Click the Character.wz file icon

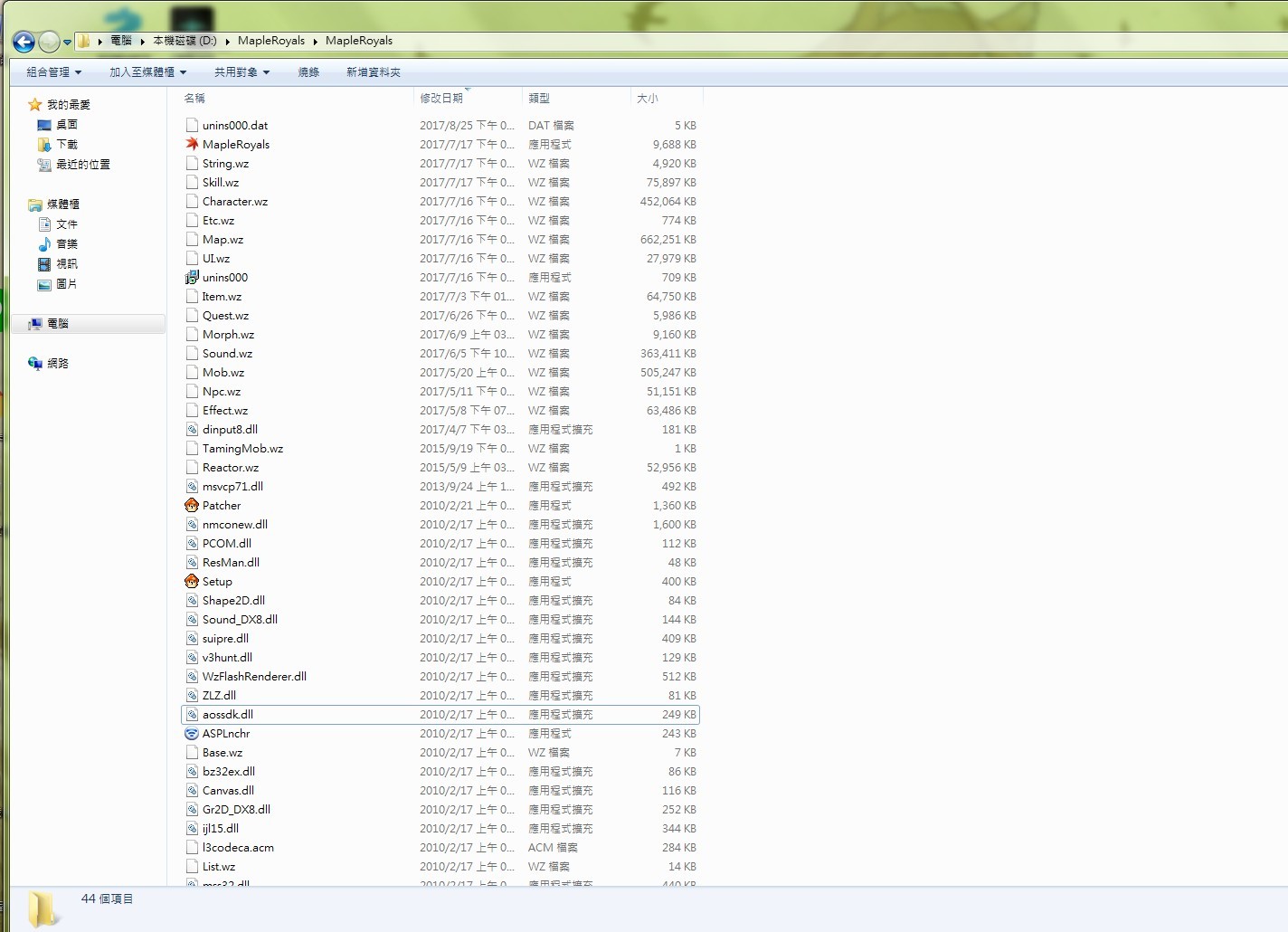click(x=192, y=201)
